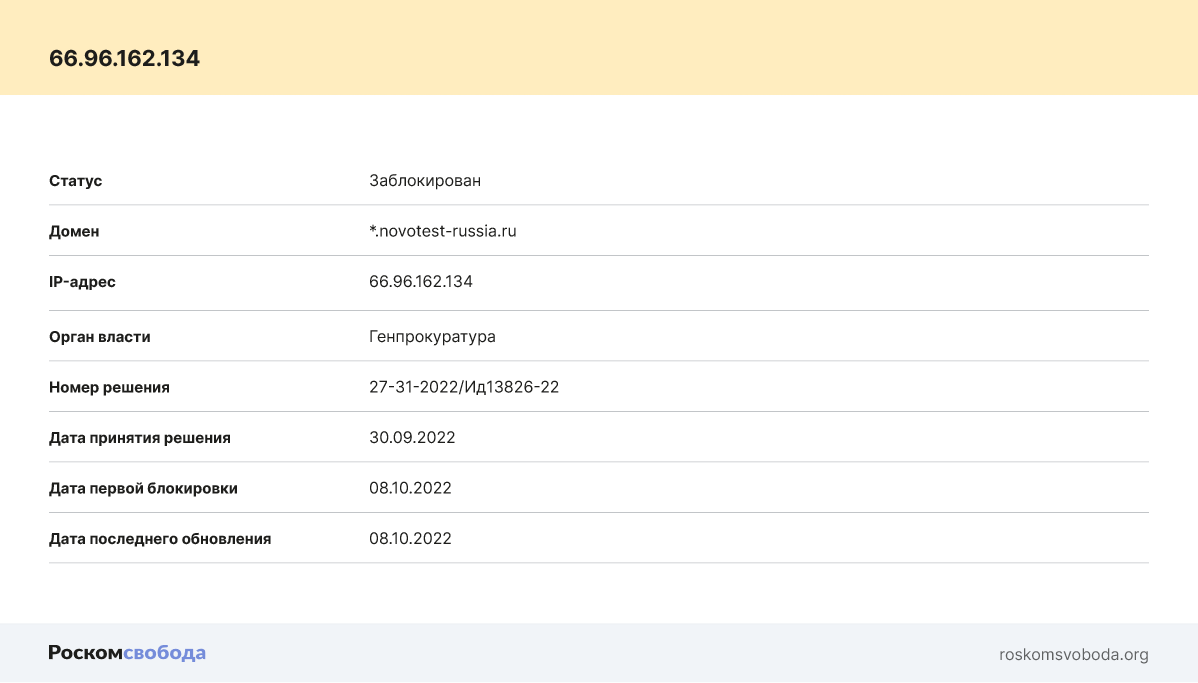Select the Дата первой блокировки label
This screenshot has height=683, width=1198.
click(x=143, y=488)
